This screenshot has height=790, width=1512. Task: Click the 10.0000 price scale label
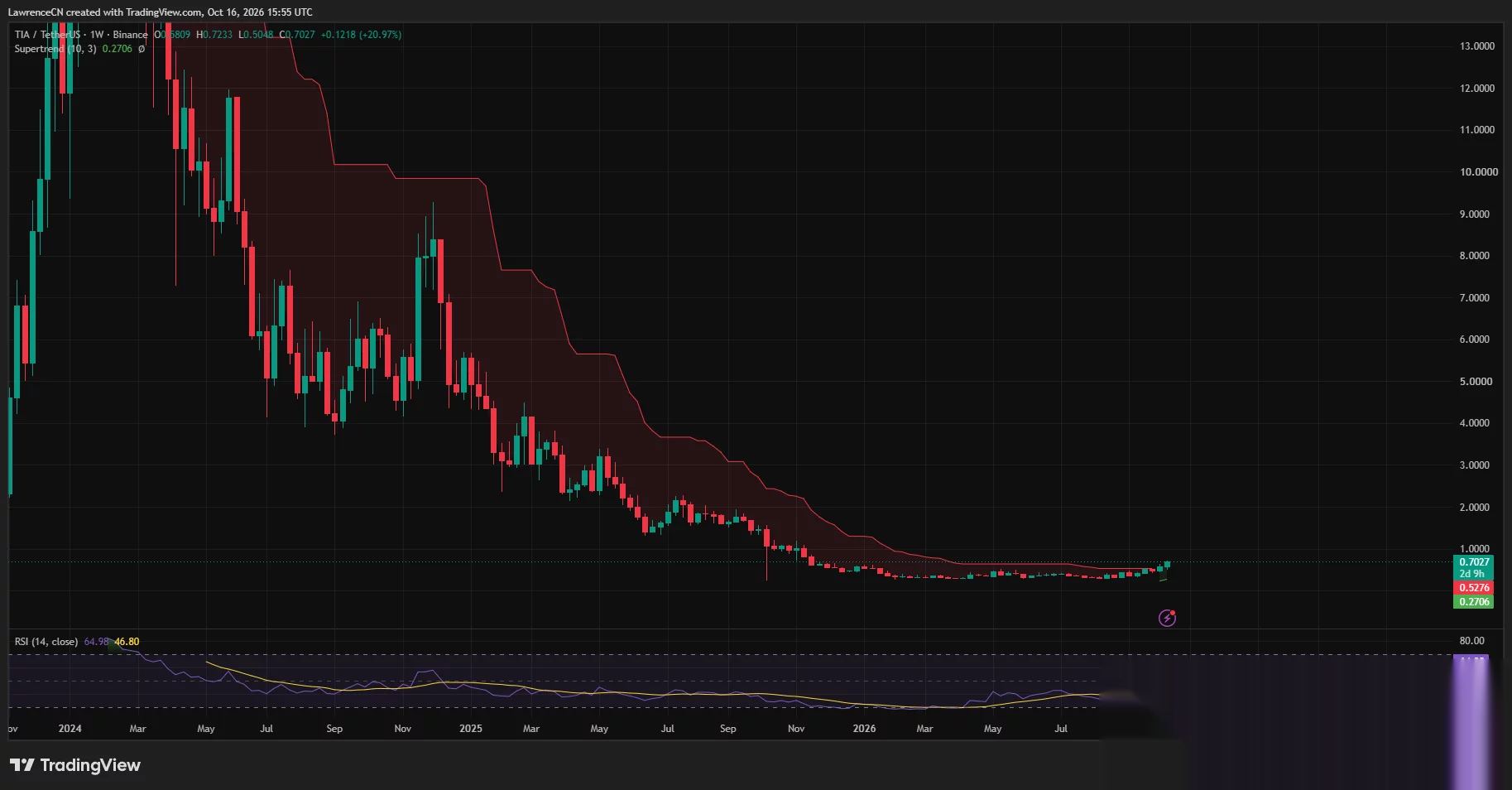tap(1479, 172)
